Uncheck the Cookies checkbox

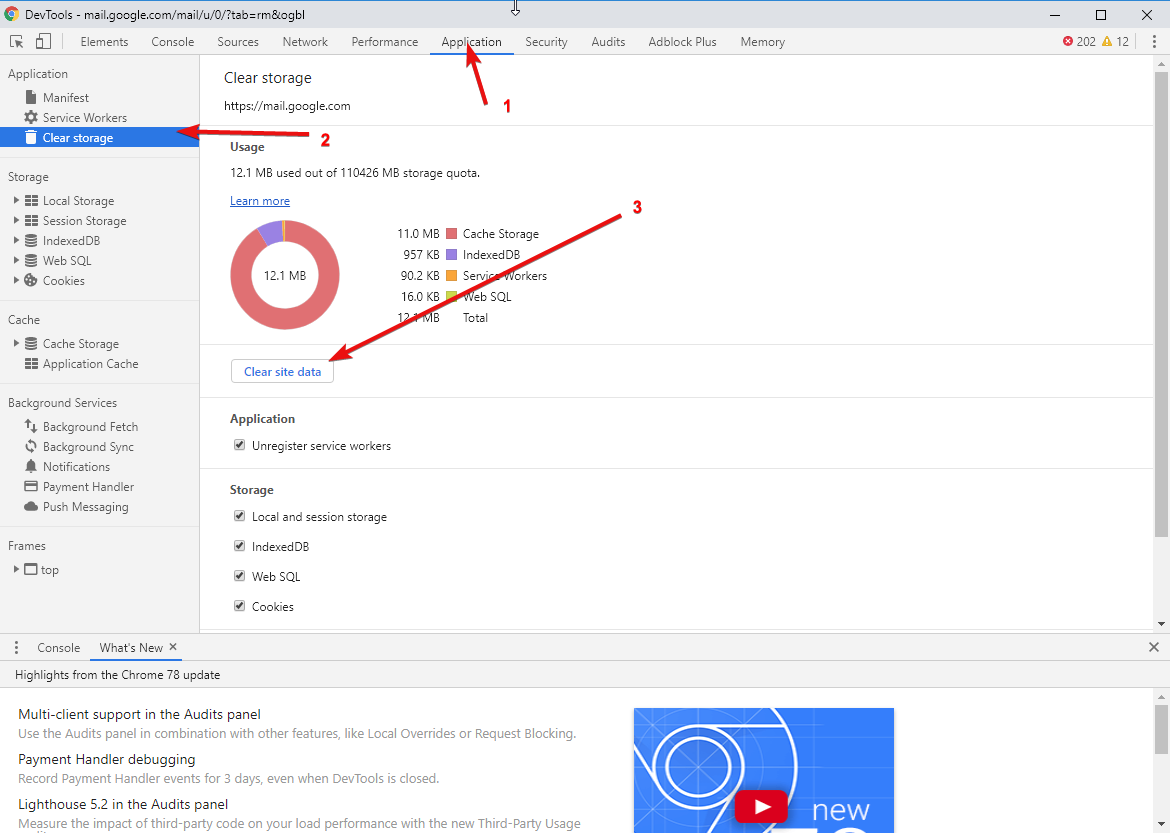(x=240, y=605)
